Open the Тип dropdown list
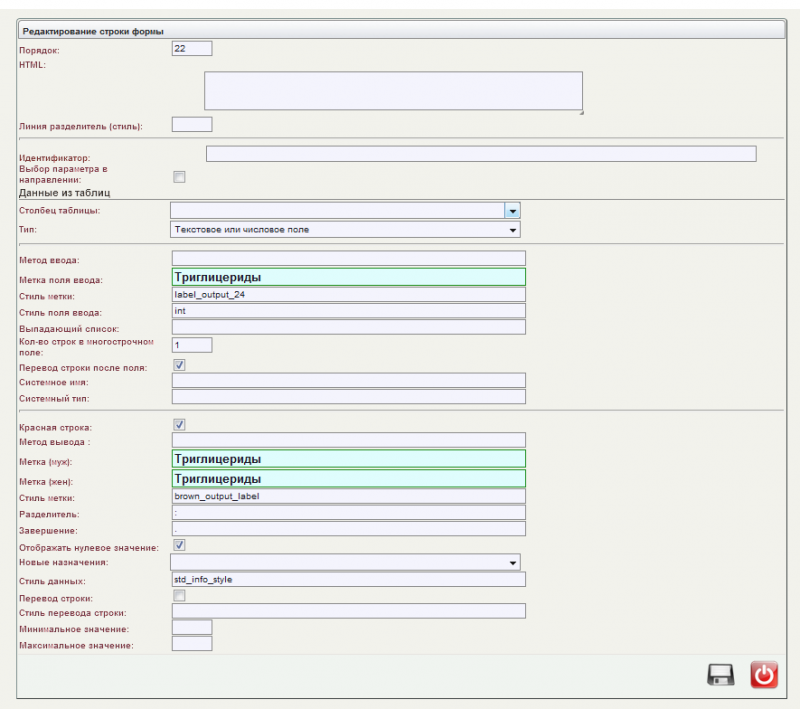Image resolution: width=800 pixels, height=709 pixels. 513,229
